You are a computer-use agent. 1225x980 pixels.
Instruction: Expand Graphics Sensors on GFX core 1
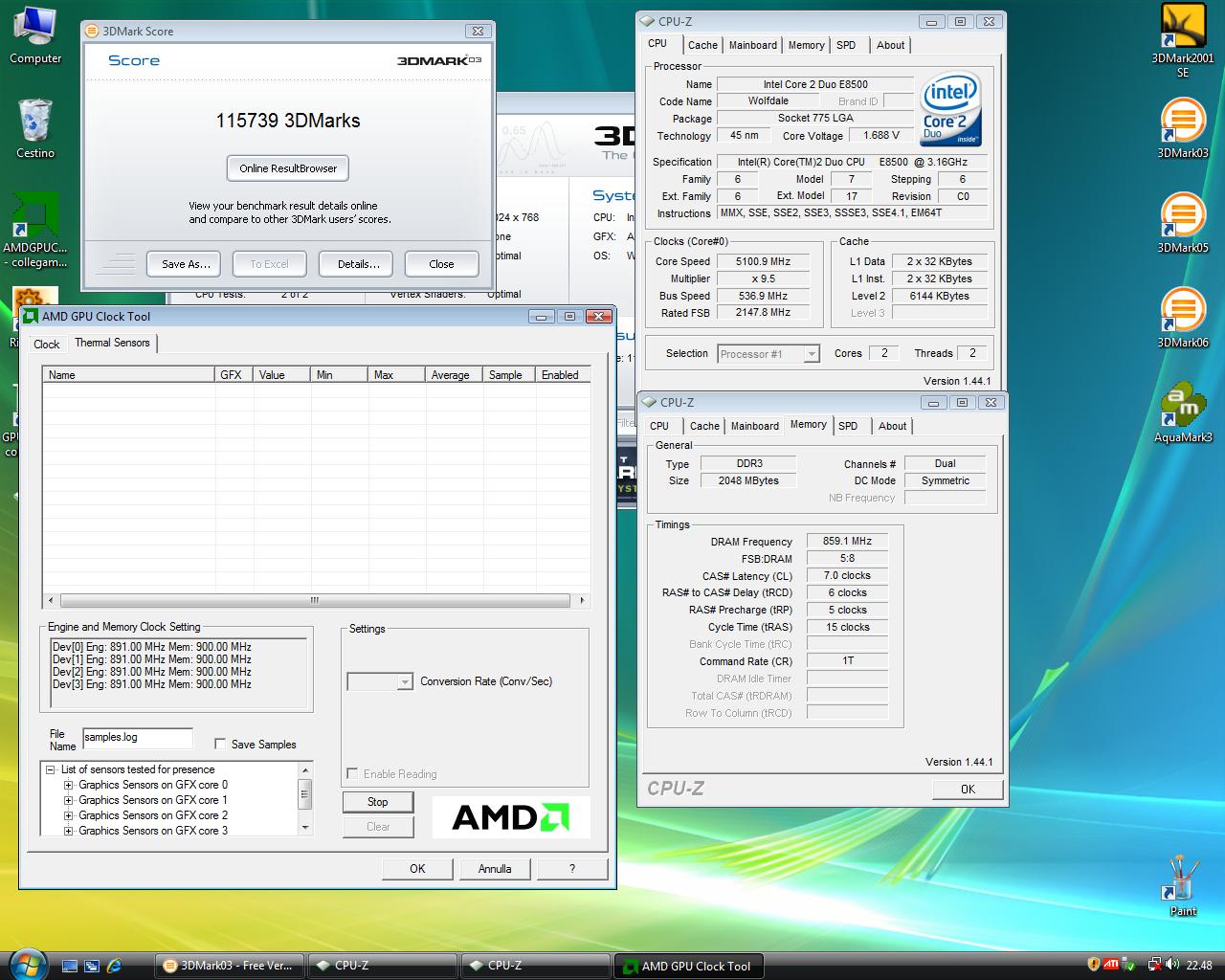(x=68, y=800)
